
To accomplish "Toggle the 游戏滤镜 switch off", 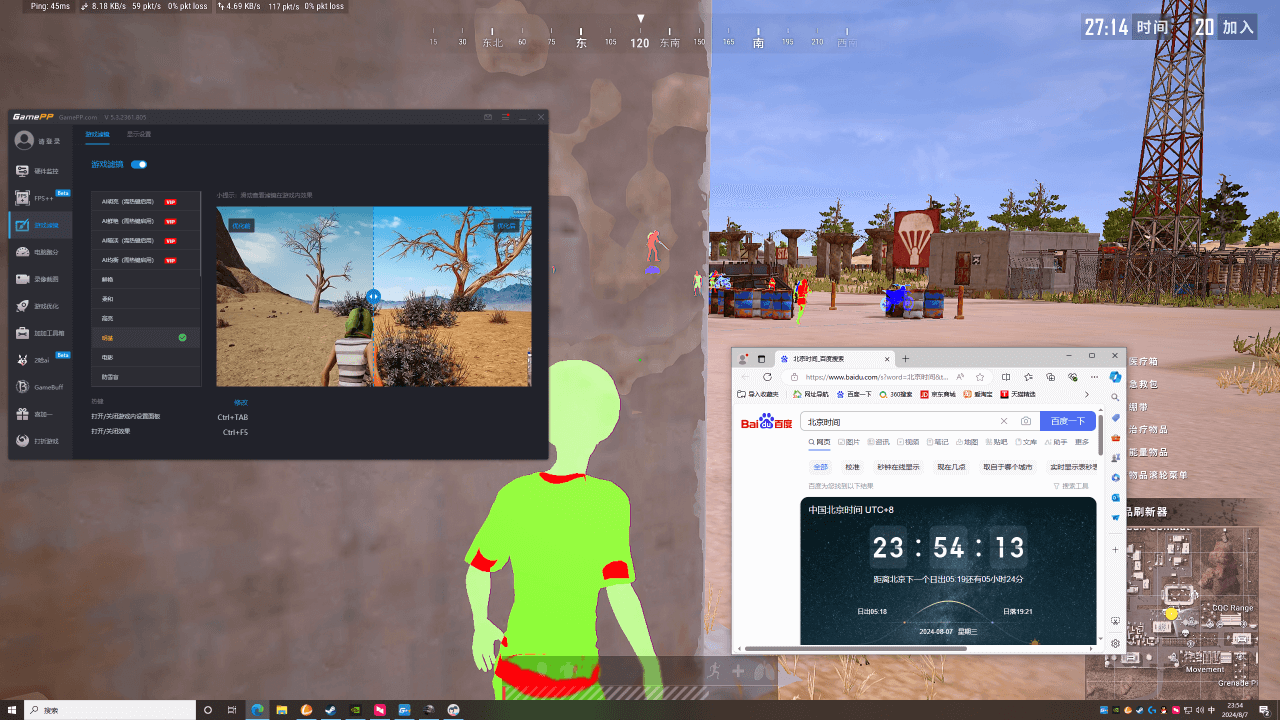I will (x=139, y=164).
